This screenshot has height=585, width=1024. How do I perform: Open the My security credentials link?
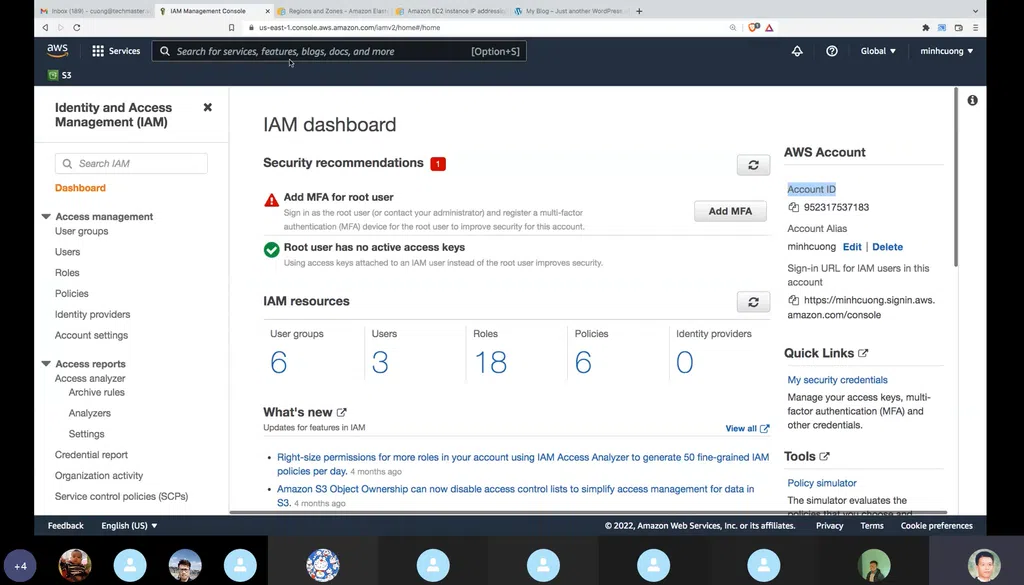(x=837, y=380)
